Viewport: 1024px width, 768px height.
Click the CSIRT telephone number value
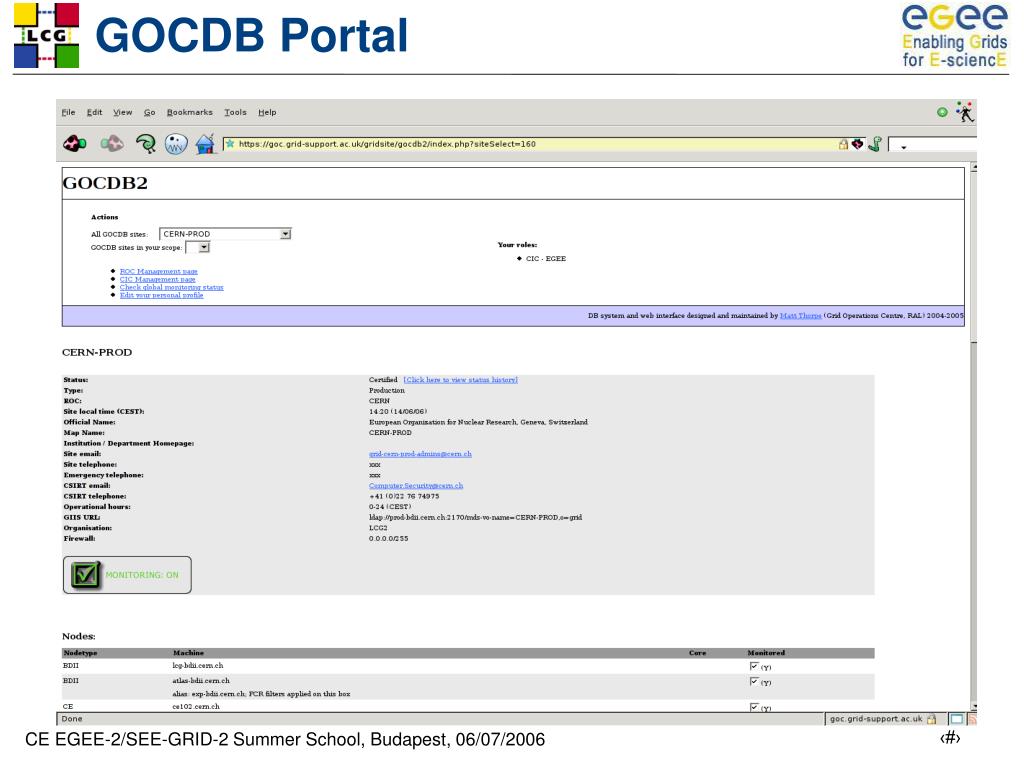tap(404, 496)
